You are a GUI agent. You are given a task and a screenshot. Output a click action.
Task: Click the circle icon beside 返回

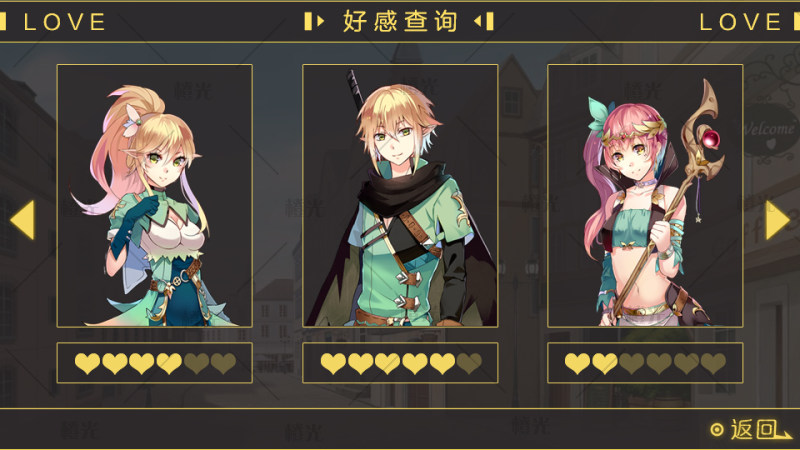(717, 430)
